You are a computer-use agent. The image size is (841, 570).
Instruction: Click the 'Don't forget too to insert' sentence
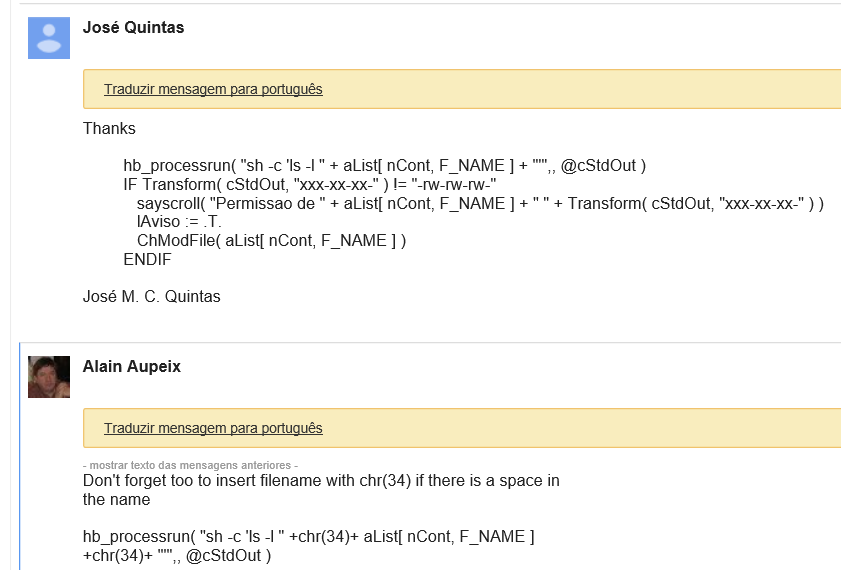click(x=320, y=480)
